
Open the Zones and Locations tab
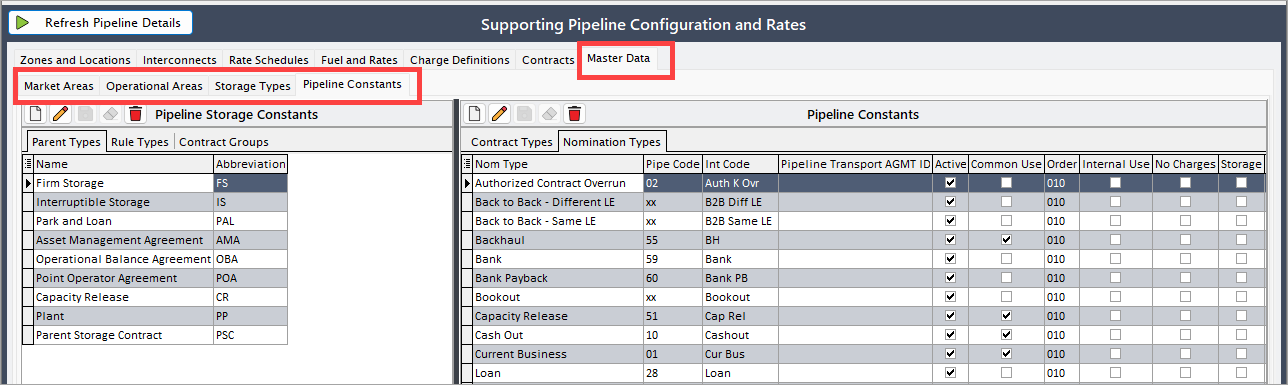75,60
